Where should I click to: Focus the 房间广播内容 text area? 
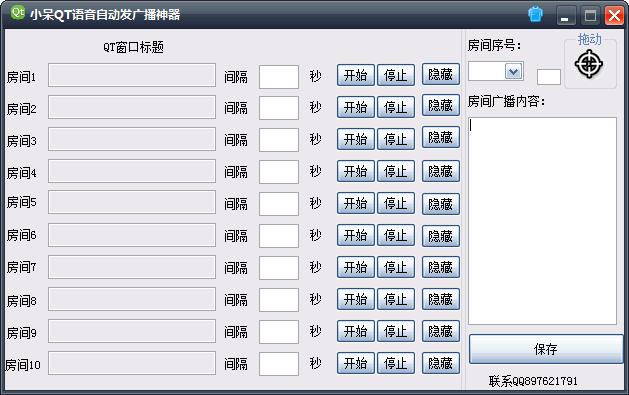coord(542,221)
